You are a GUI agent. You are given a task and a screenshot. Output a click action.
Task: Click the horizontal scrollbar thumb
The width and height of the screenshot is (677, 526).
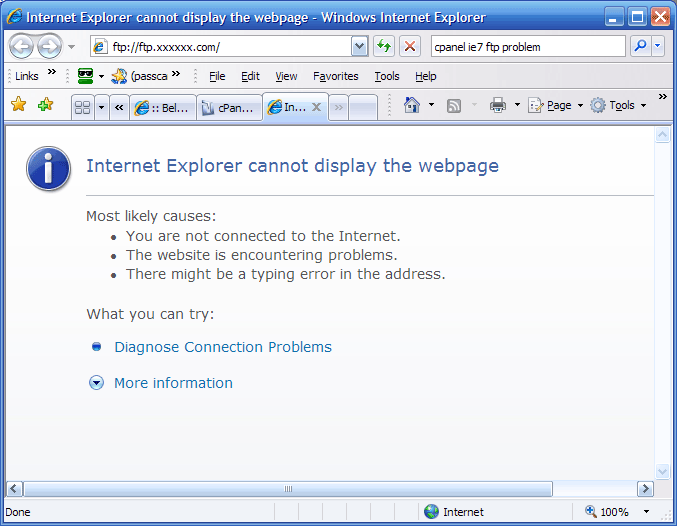point(288,489)
